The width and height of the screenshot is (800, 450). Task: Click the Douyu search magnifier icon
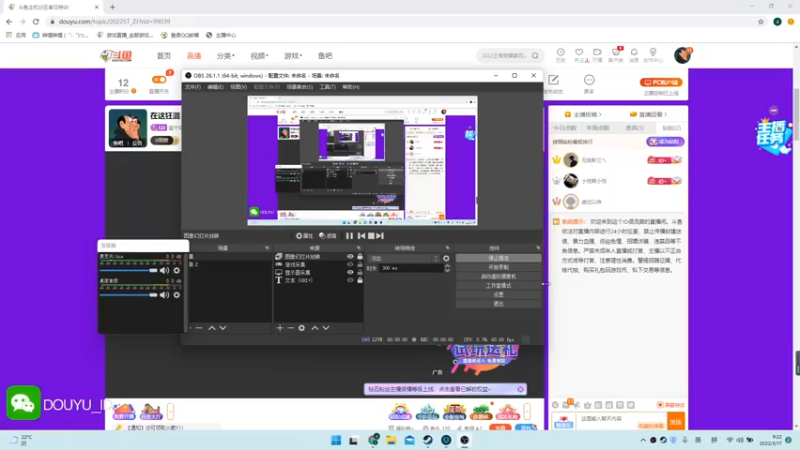pyautogui.click(x=535, y=56)
